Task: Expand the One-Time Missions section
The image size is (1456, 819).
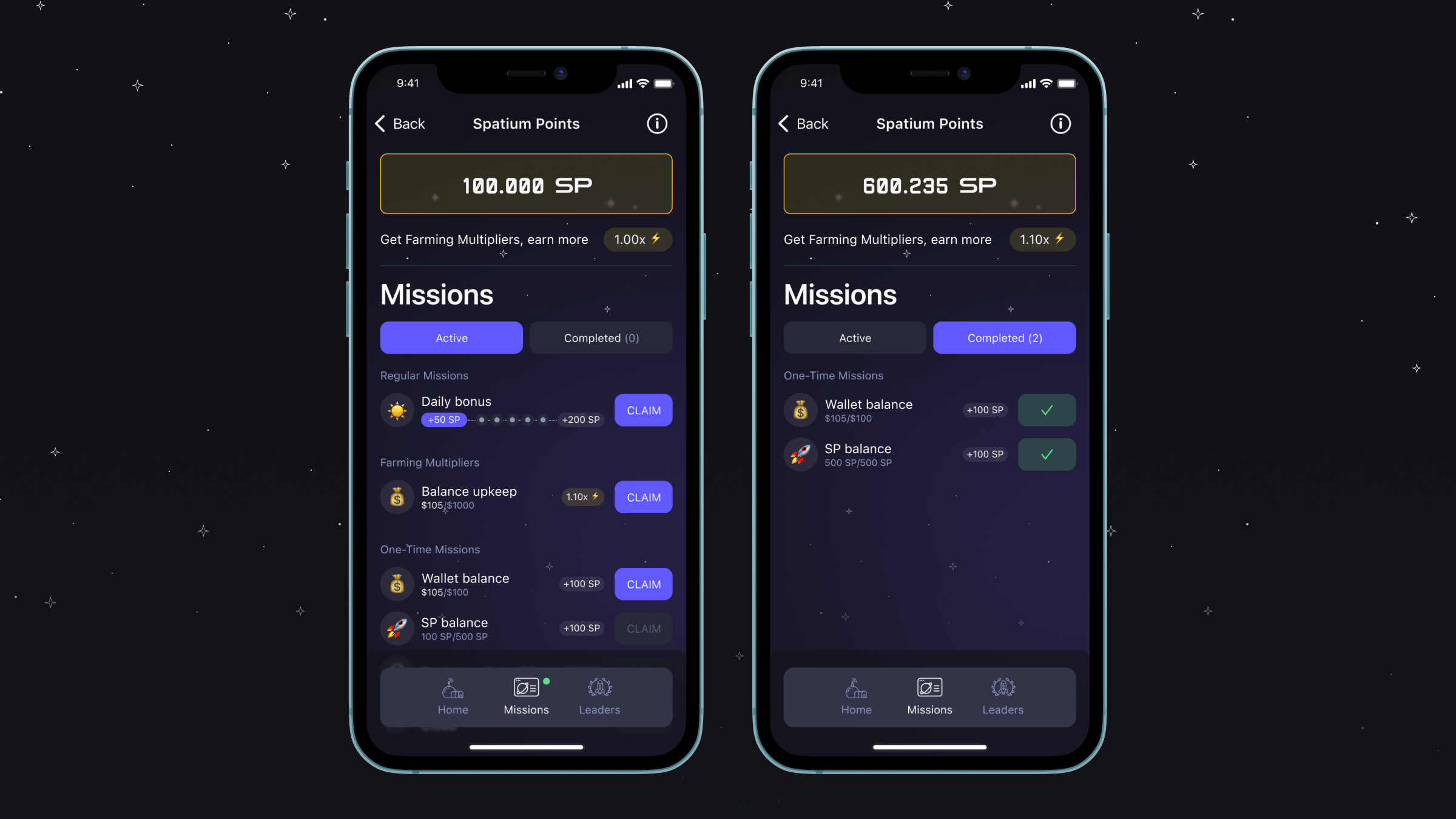Action: point(429,549)
